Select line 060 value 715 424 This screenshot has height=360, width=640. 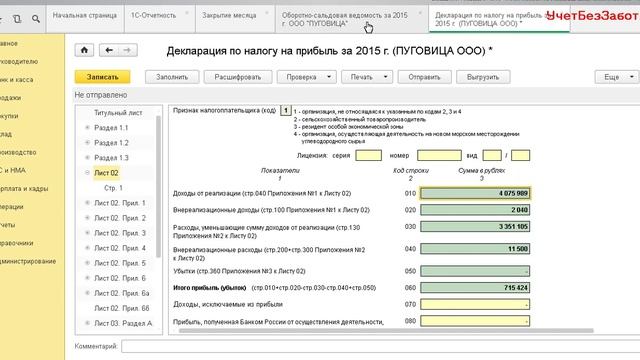(x=475, y=288)
